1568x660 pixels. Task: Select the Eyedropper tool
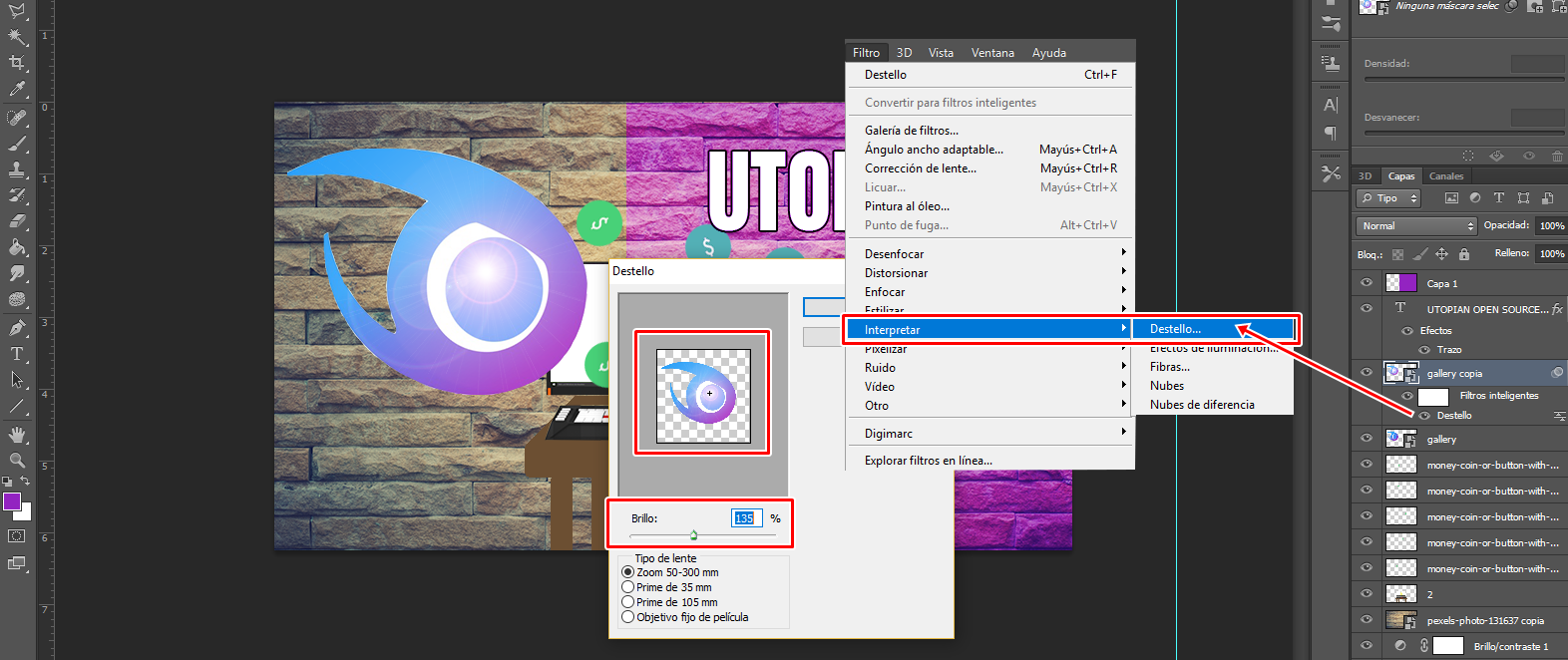17,89
